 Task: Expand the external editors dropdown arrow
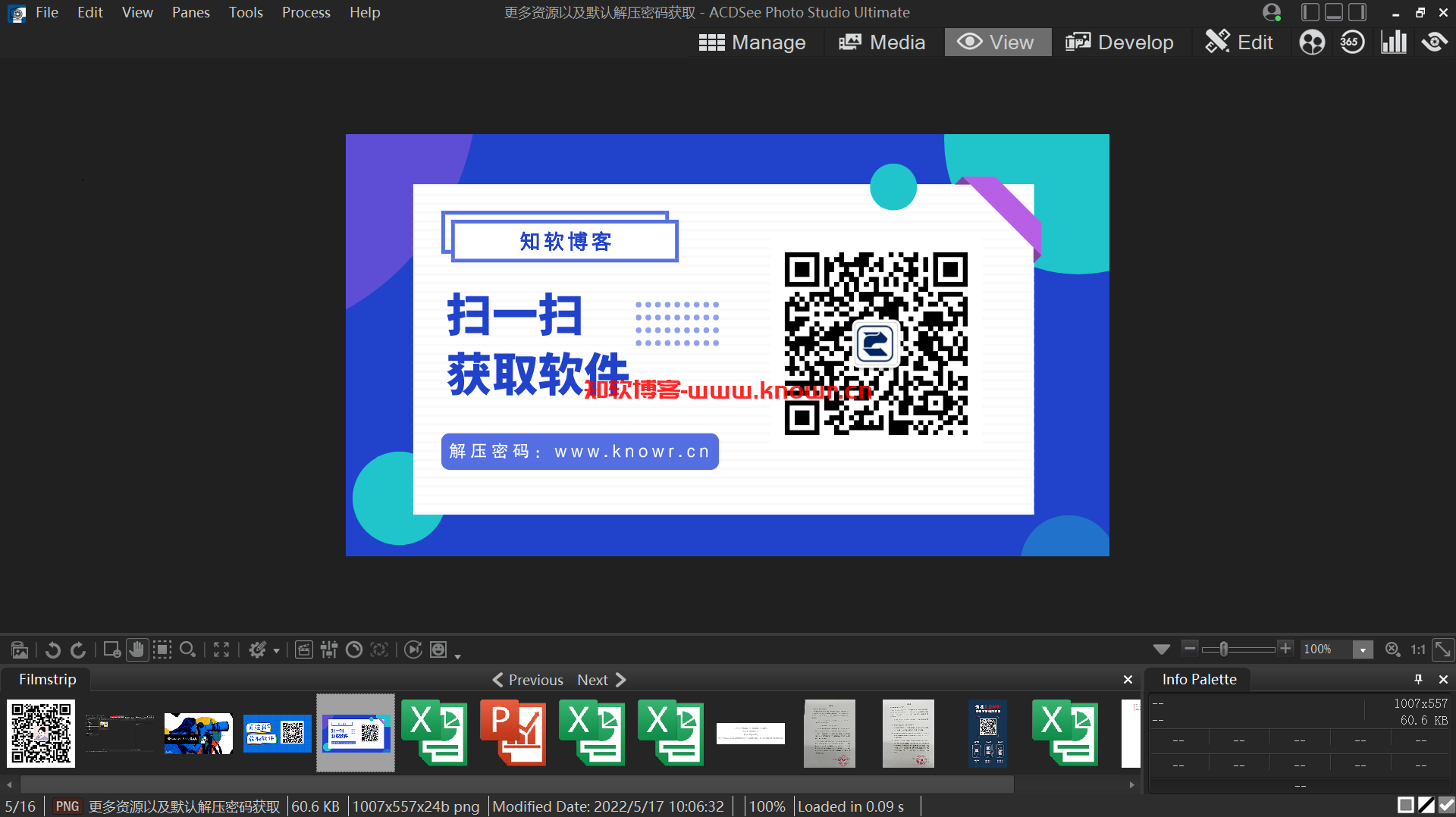pos(276,650)
